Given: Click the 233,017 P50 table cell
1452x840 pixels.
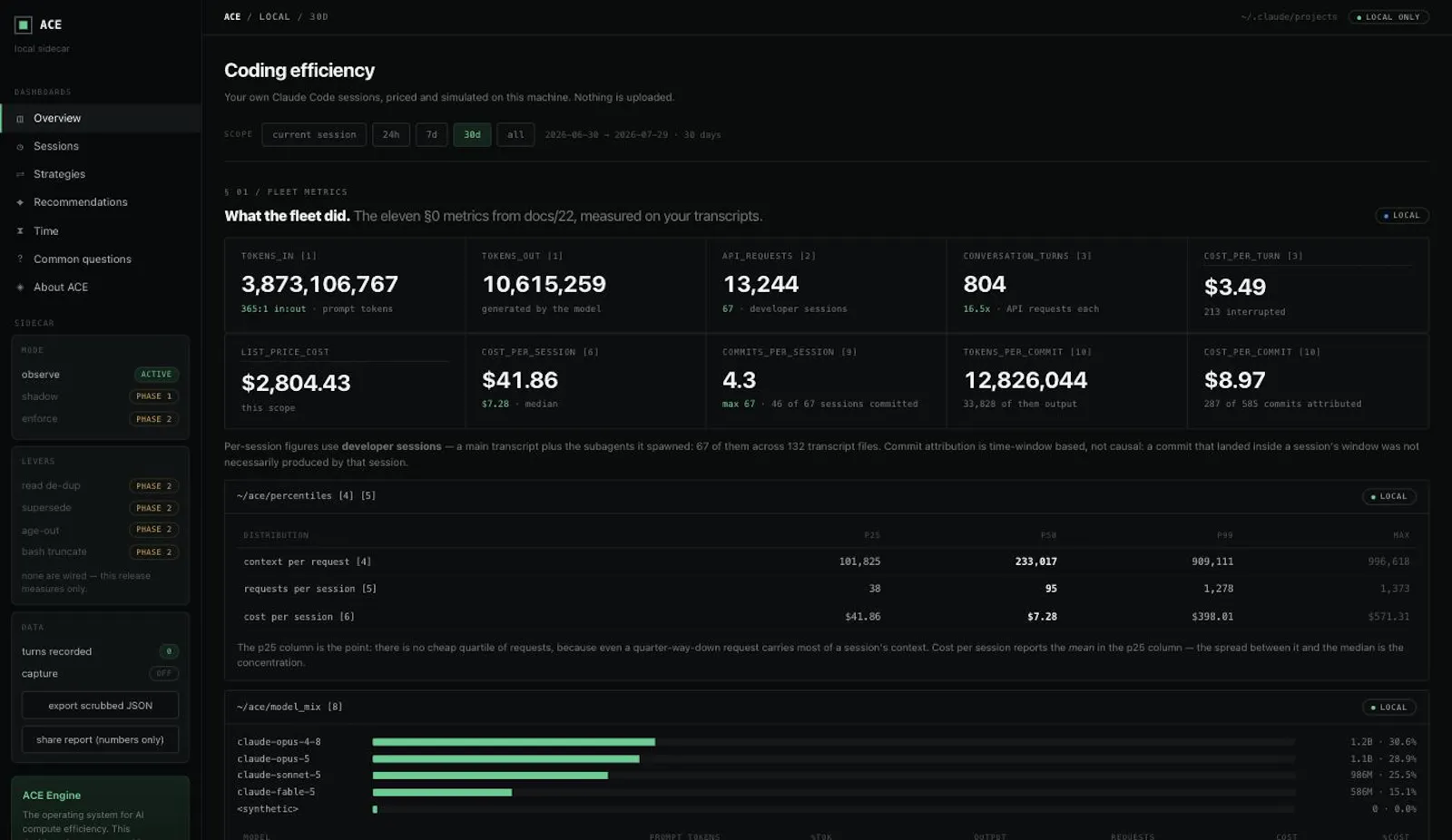Looking at the screenshot, I should click(1035, 562).
